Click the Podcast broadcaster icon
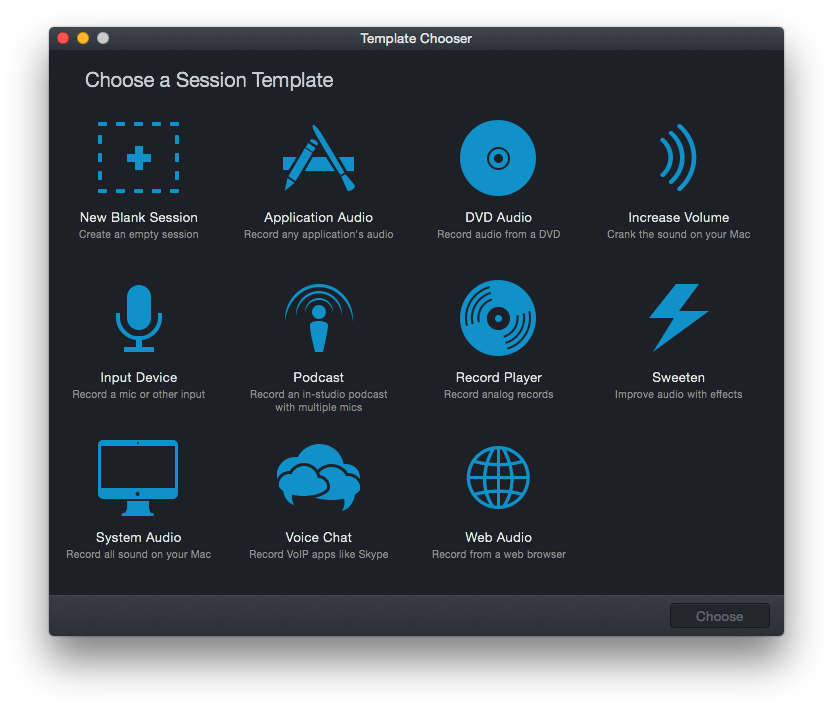Image resolution: width=832 pixels, height=710 pixels. 318,317
